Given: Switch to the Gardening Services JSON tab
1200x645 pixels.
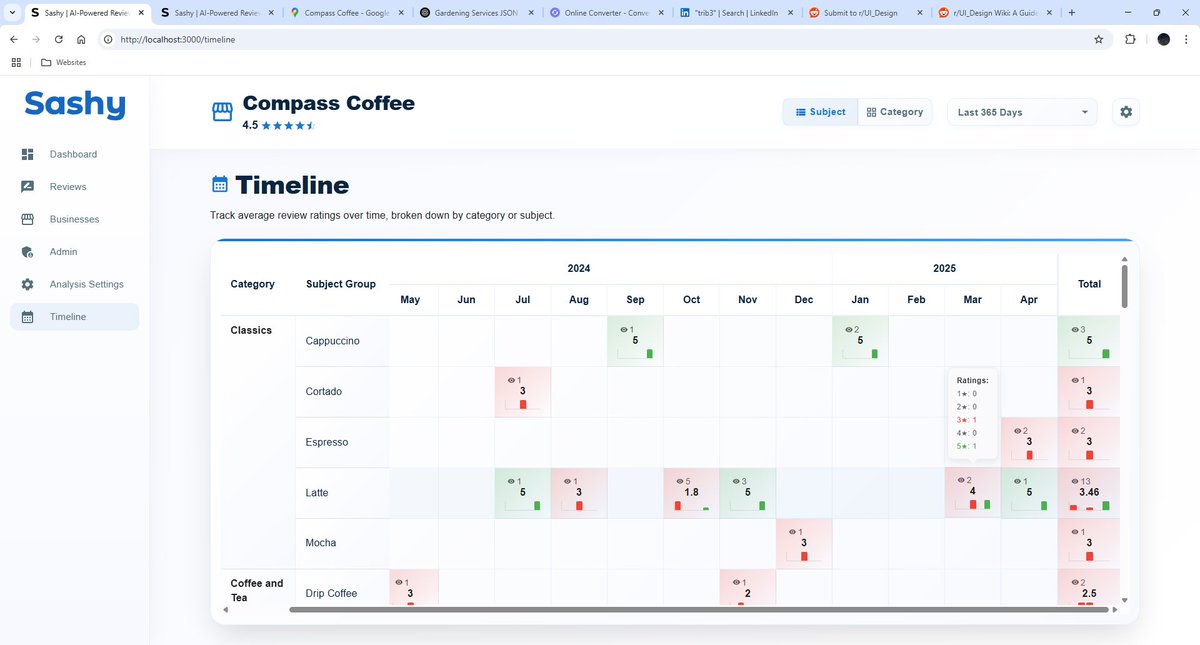Looking at the screenshot, I should coord(475,12).
